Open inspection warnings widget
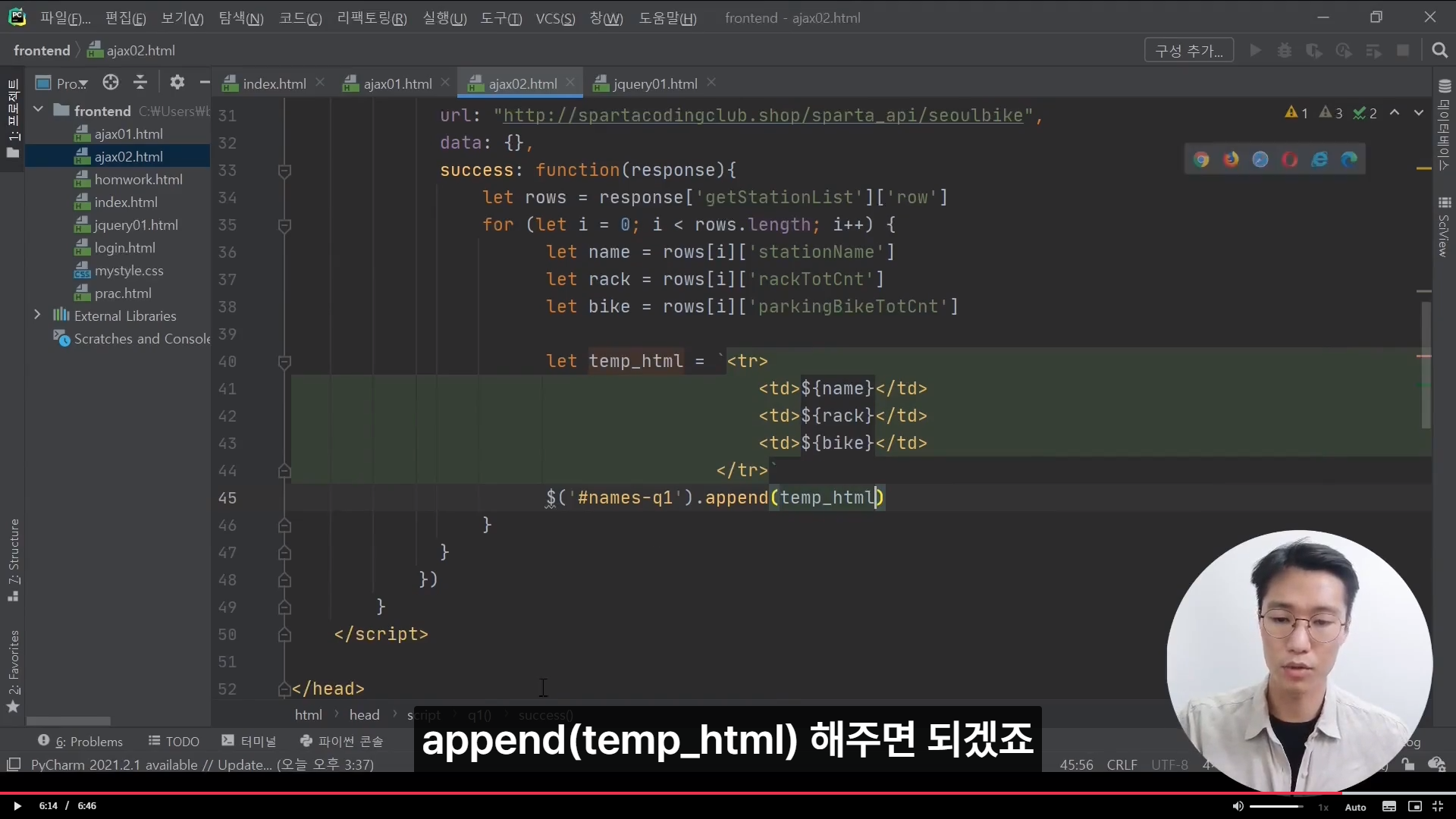1456x819 pixels. [1332, 113]
